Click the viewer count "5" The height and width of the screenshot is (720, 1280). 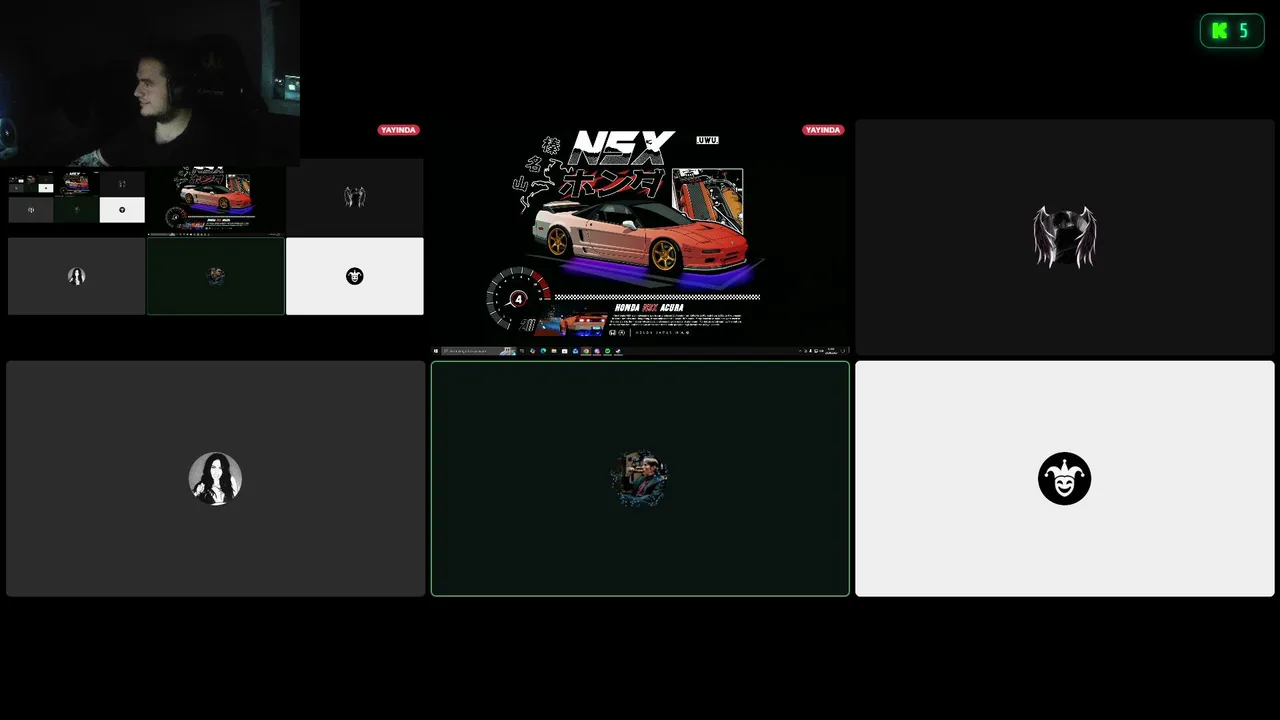click(1244, 31)
